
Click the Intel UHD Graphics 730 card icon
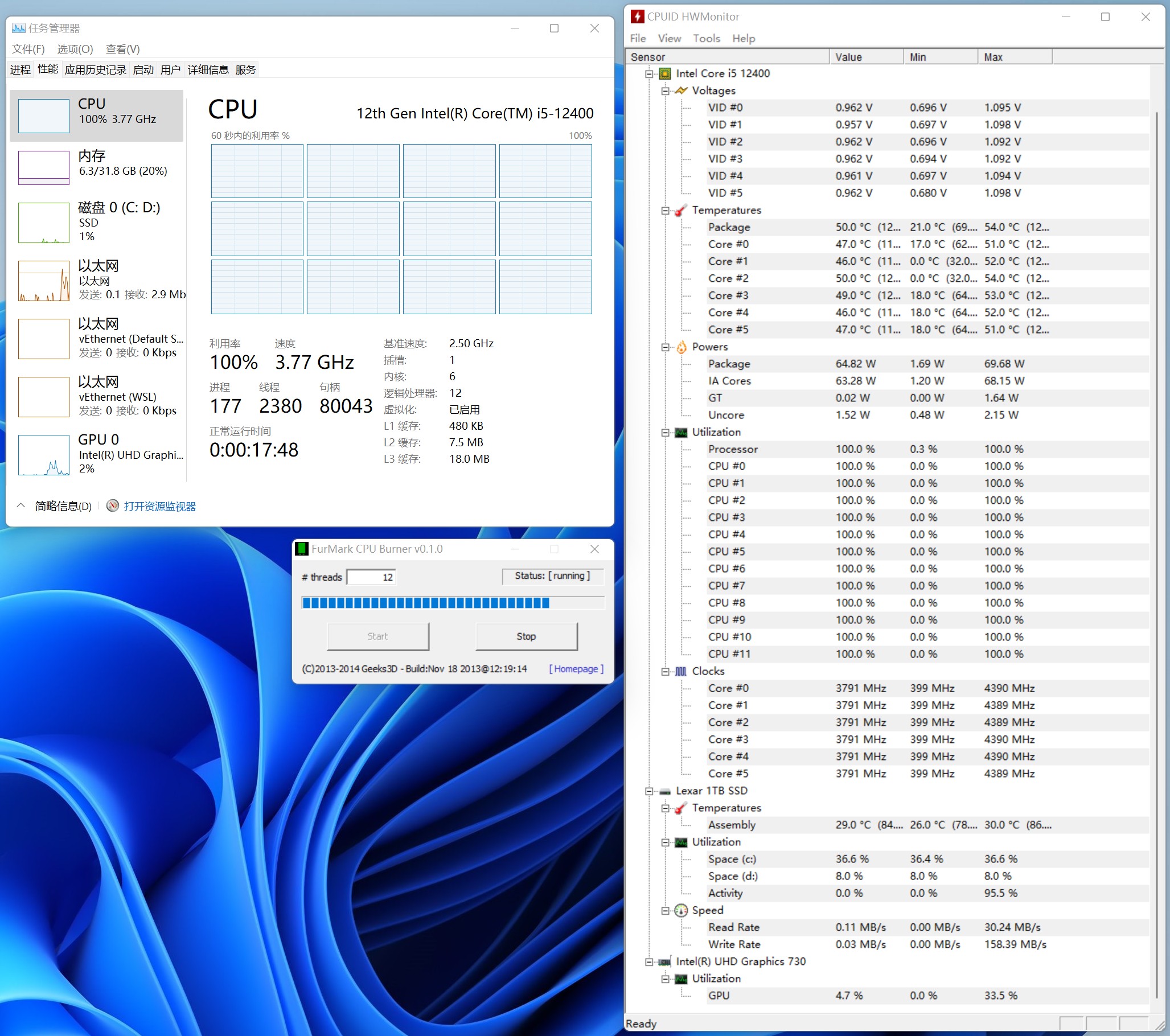tap(664, 962)
